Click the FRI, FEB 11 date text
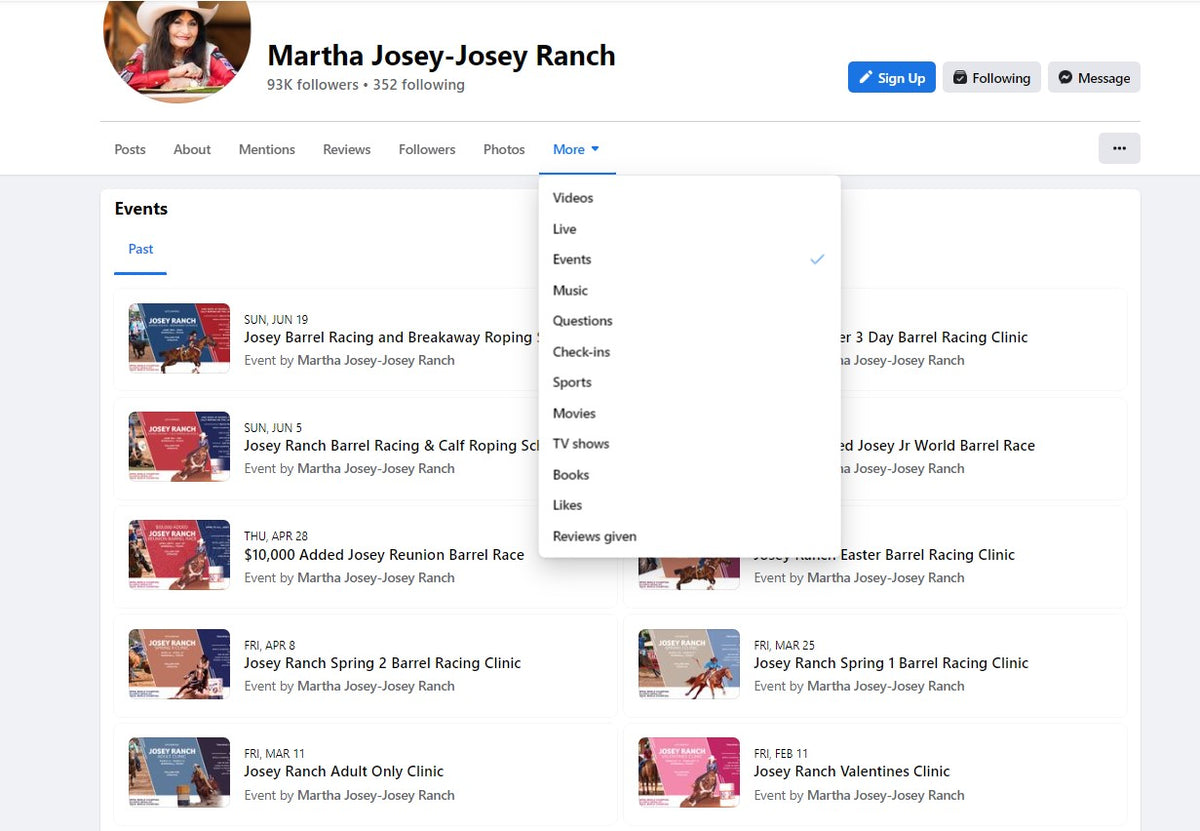Viewport: 1200px width, 831px height. (781, 754)
